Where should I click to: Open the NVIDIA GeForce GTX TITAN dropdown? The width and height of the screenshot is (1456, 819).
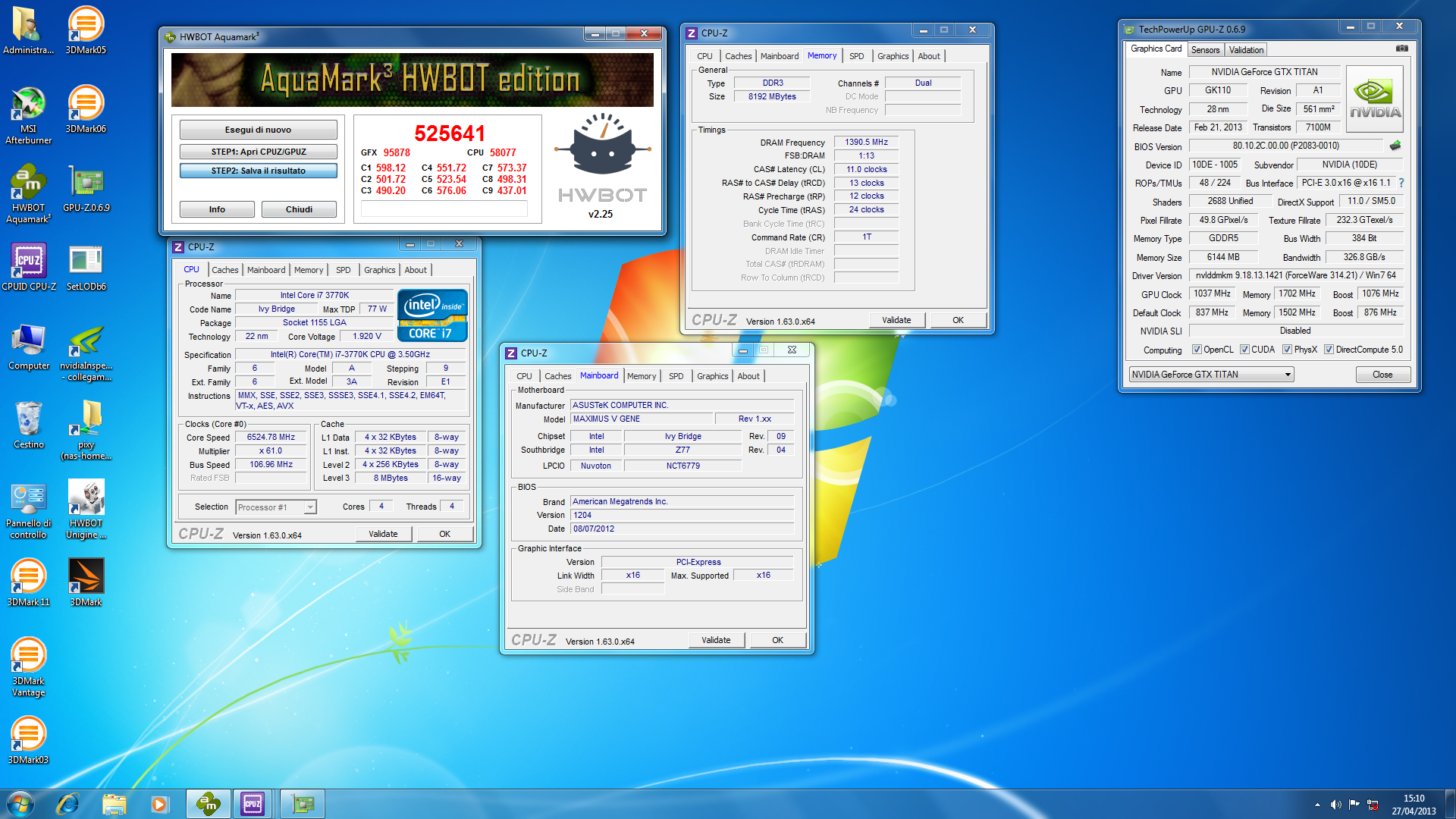(x=1211, y=375)
